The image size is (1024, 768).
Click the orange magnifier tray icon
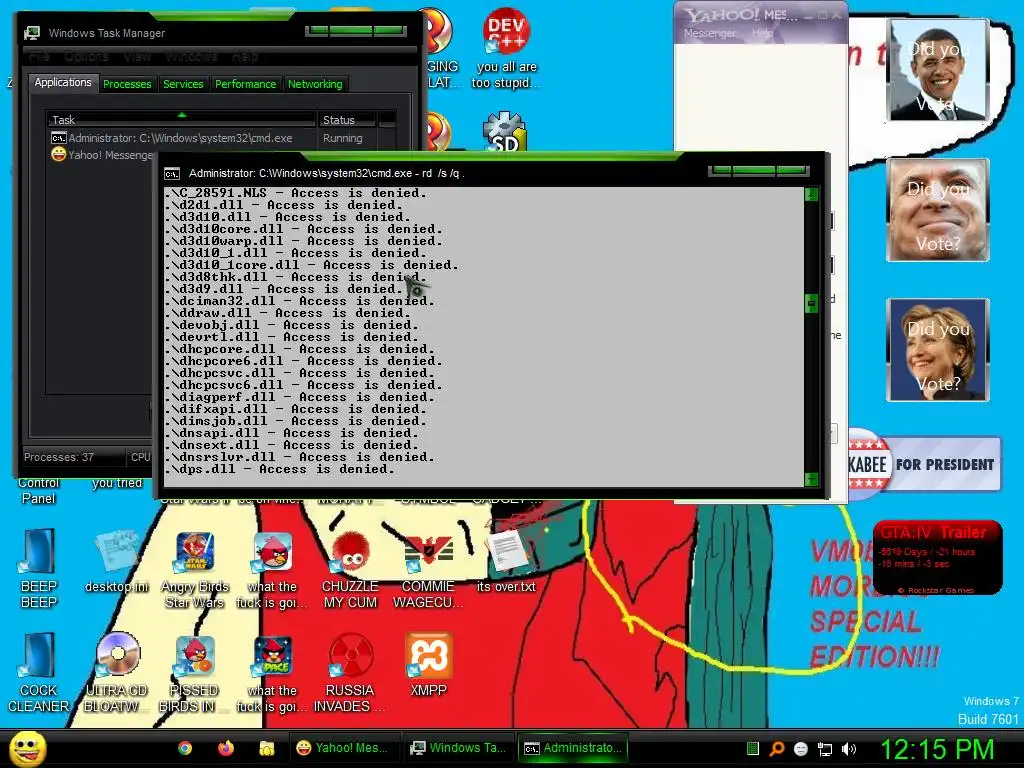tap(776, 749)
